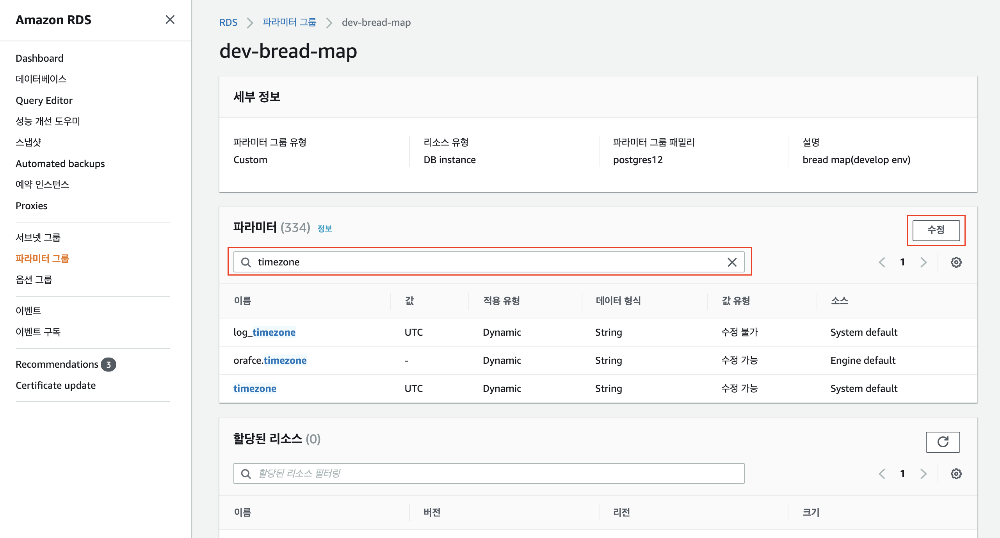Open Proxies in sidebar
Image resolution: width=1000 pixels, height=538 pixels.
pyautogui.click(x=31, y=205)
